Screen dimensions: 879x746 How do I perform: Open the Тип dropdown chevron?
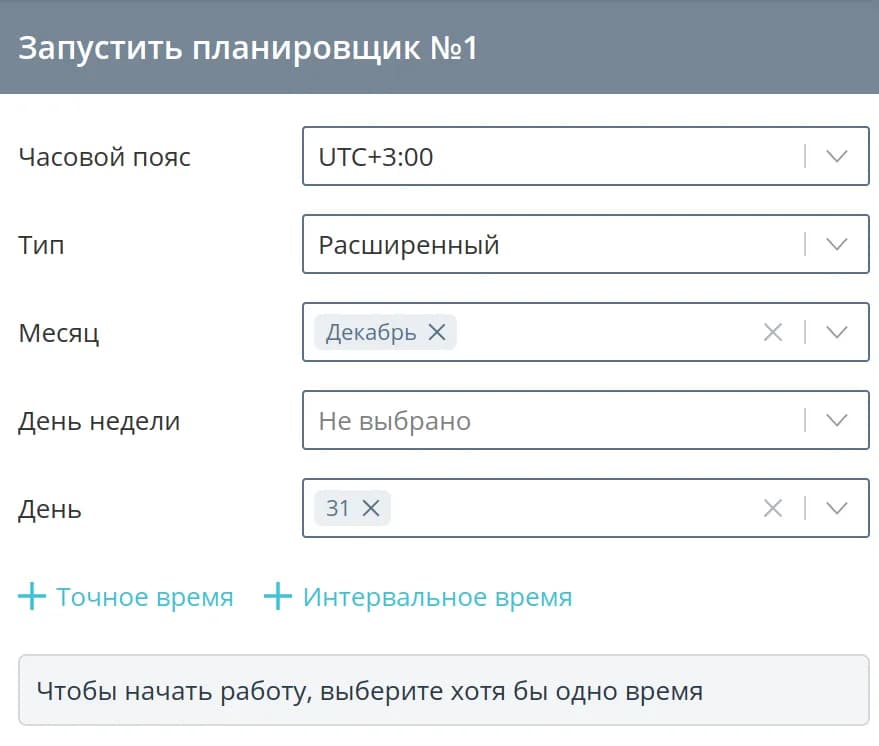tap(837, 245)
